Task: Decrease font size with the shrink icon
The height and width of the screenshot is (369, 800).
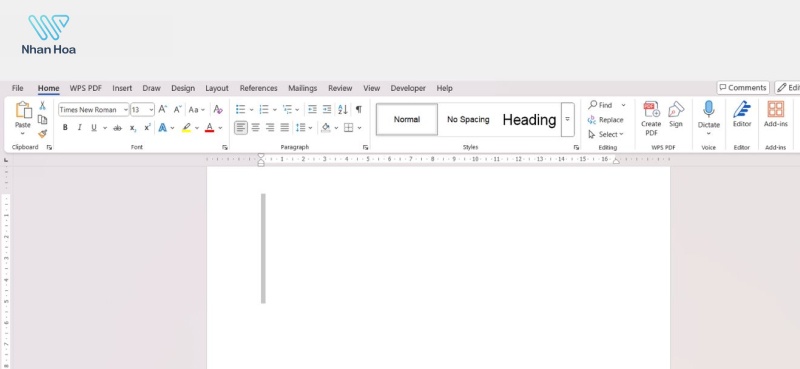Action: click(x=178, y=109)
